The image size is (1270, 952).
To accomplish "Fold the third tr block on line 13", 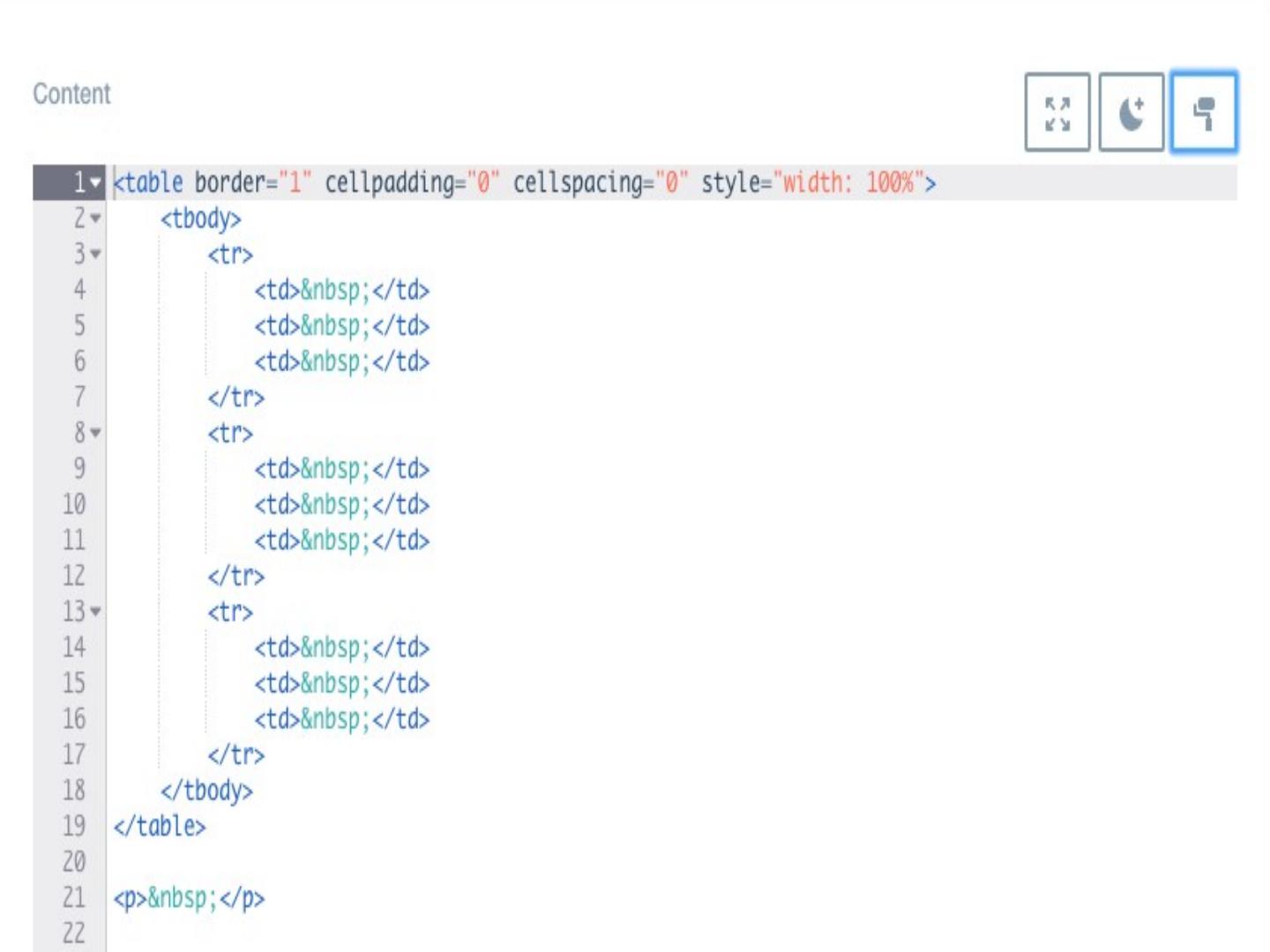I will (x=95, y=612).
